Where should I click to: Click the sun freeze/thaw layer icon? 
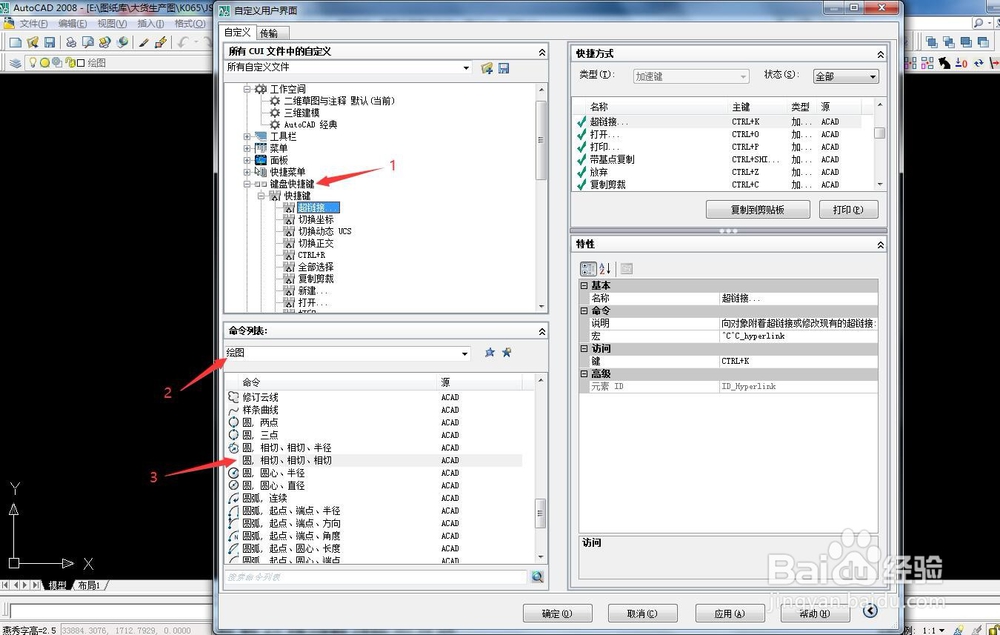[x=45, y=62]
